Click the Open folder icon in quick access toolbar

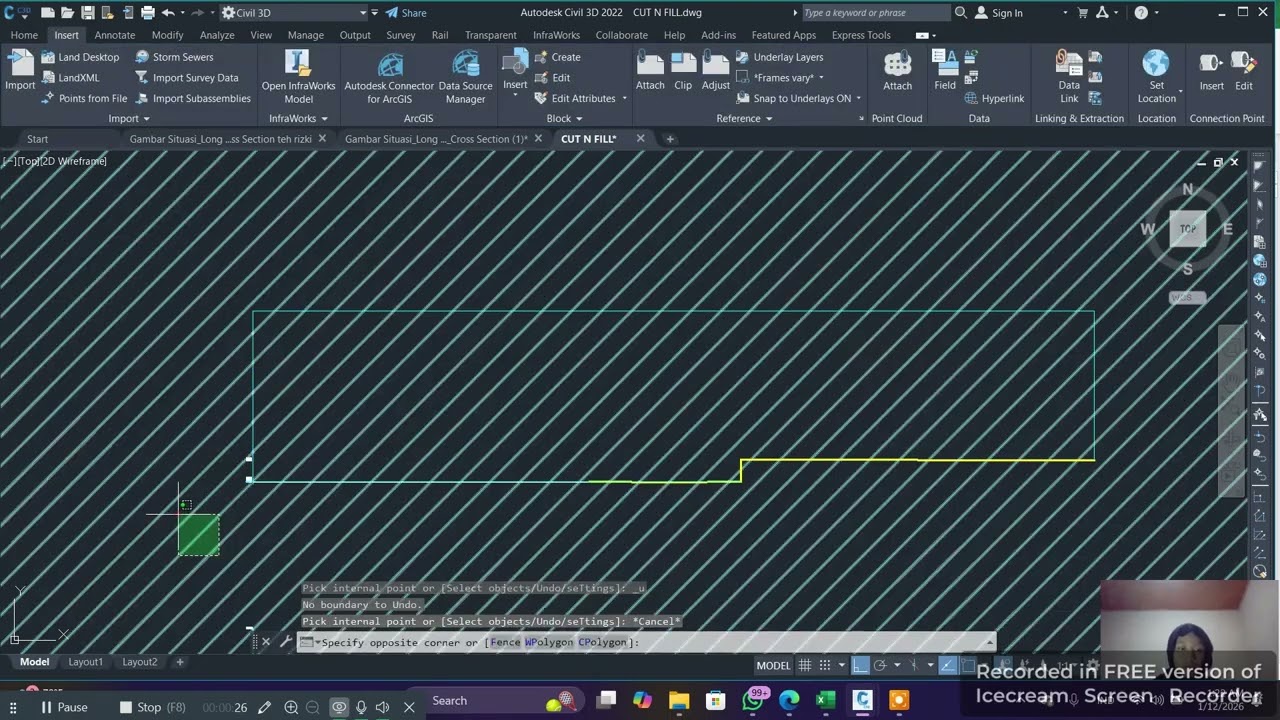click(x=67, y=13)
